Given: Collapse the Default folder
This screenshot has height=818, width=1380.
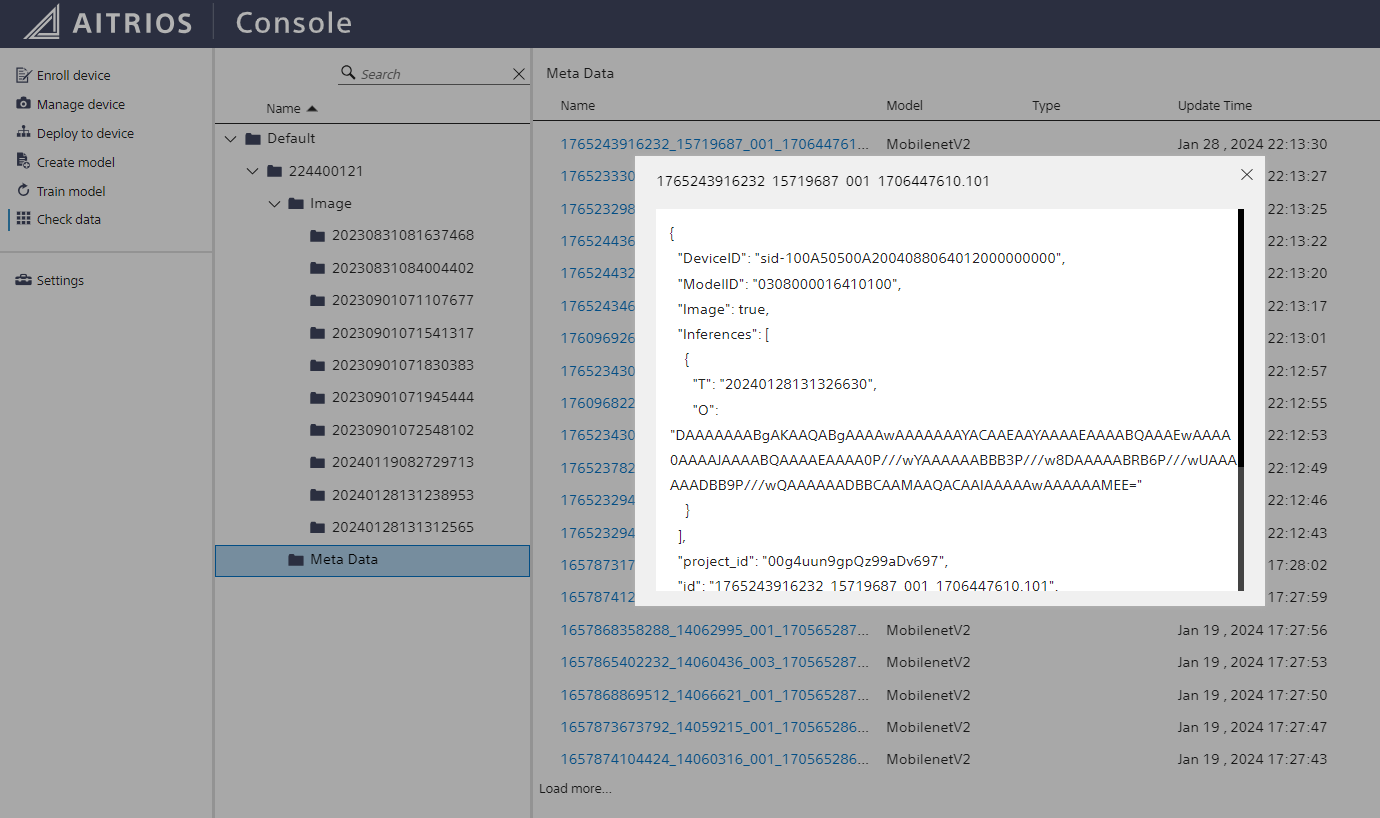Looking at the screenshot, I should point(231,139).
